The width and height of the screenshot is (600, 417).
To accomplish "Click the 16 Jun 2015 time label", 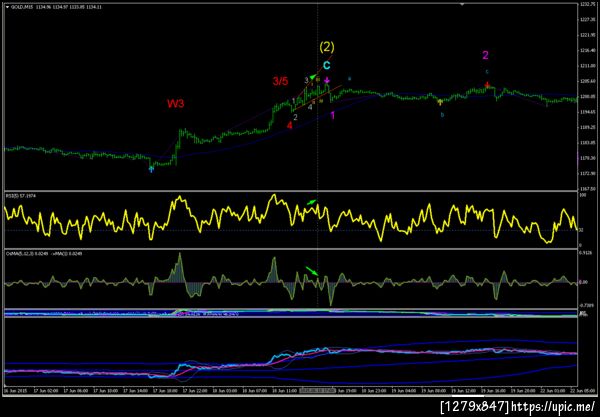I will 15,391.
